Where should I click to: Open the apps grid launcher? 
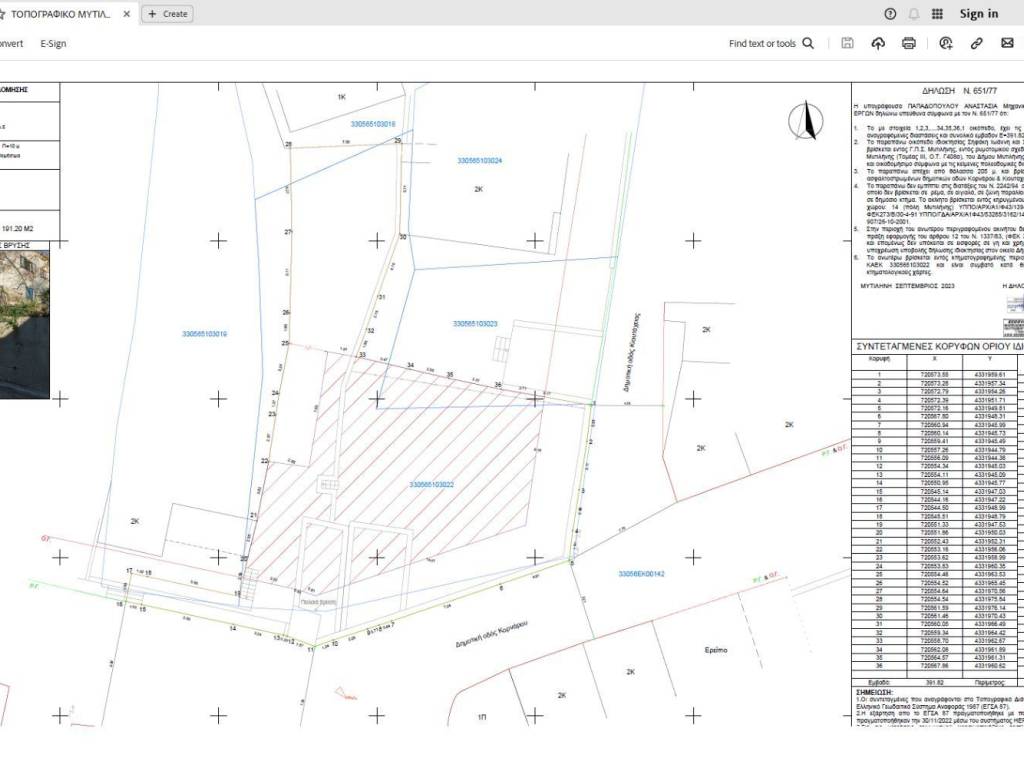pos(937,13)
